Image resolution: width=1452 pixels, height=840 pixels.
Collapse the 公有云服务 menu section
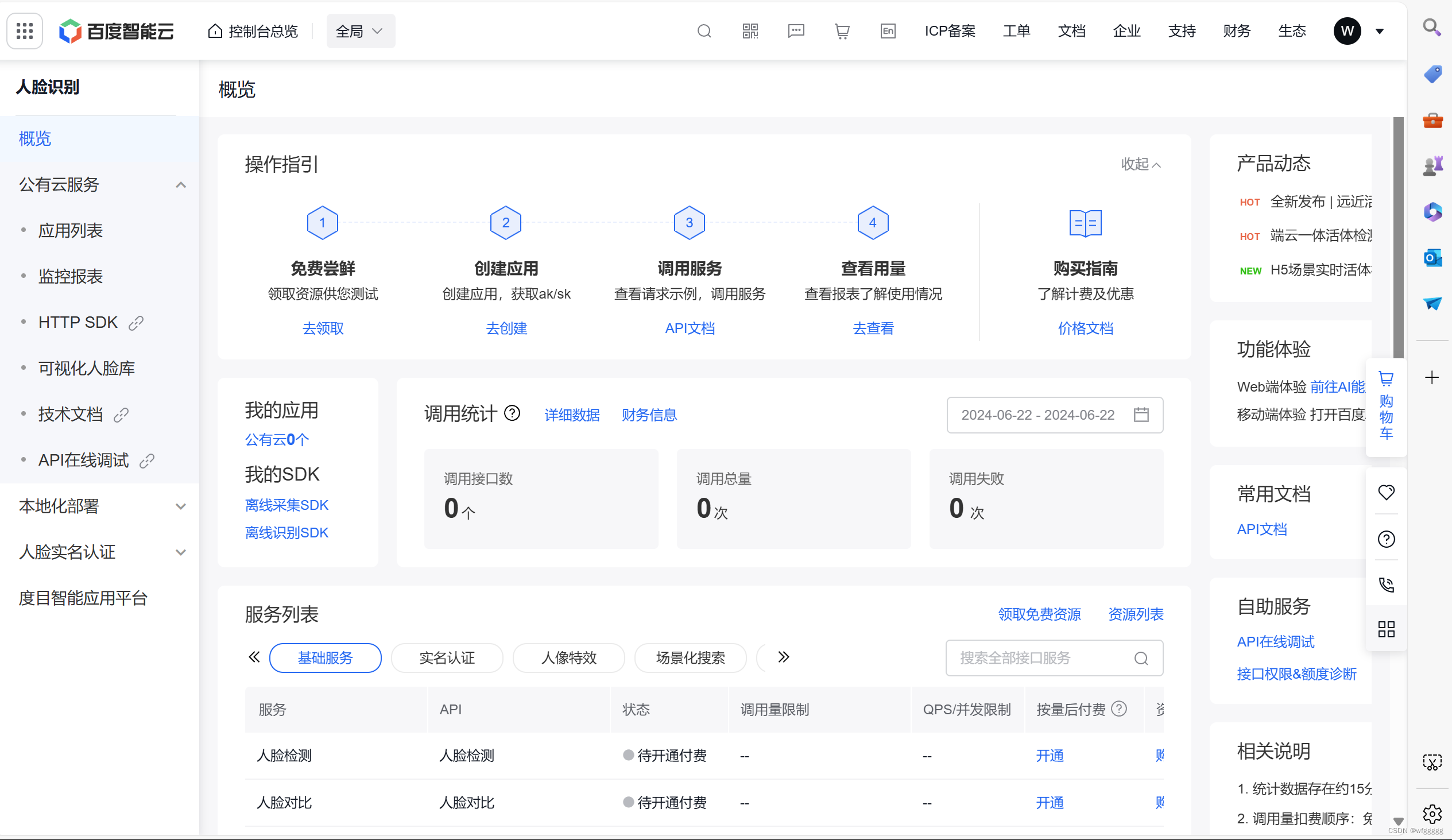tap(180, 185)
